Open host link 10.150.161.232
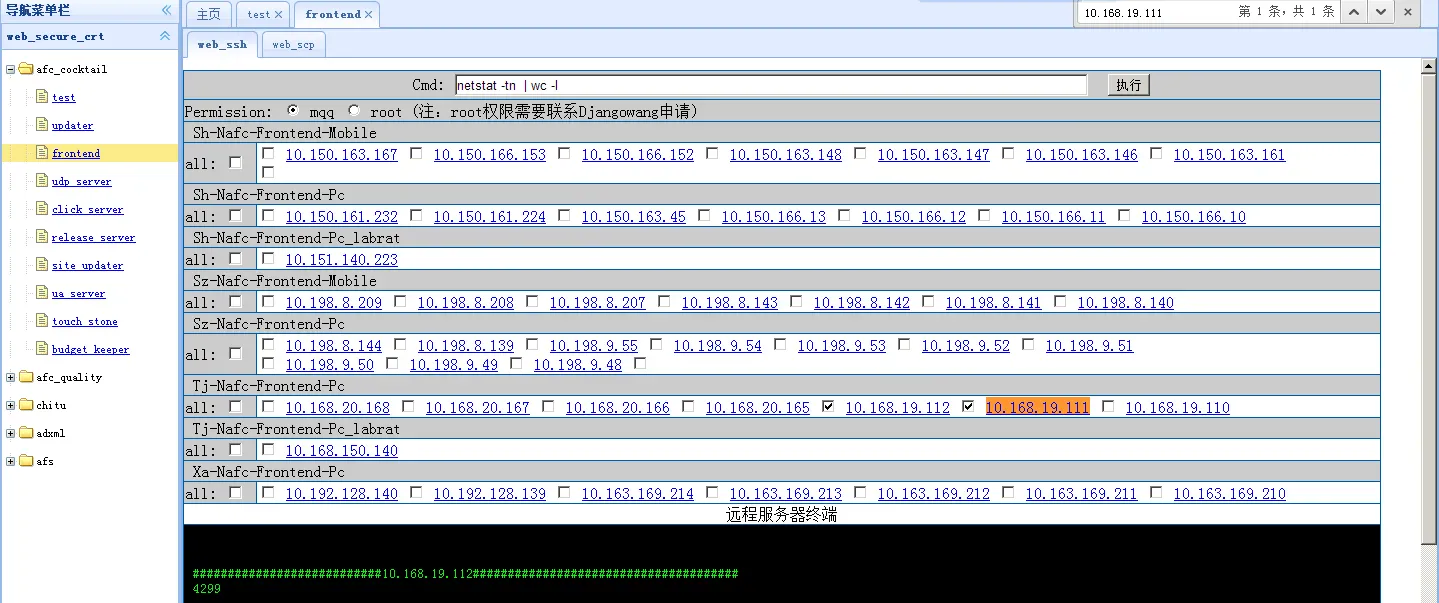 [342, 217]
